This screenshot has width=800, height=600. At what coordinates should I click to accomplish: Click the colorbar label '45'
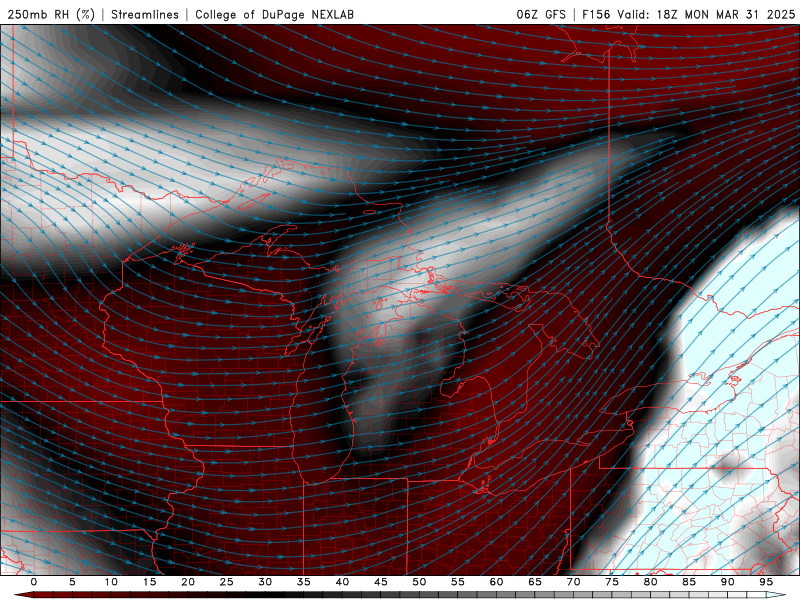coord(381,582)
